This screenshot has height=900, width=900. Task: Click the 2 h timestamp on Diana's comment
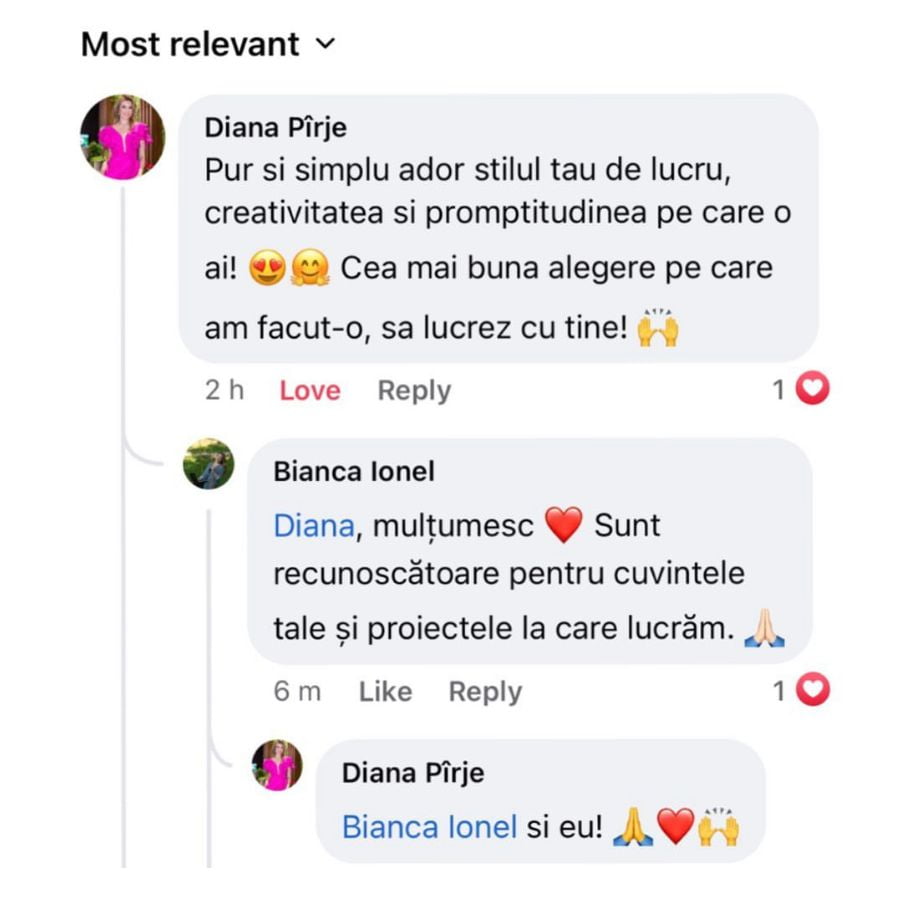click(x=224, y=391)
